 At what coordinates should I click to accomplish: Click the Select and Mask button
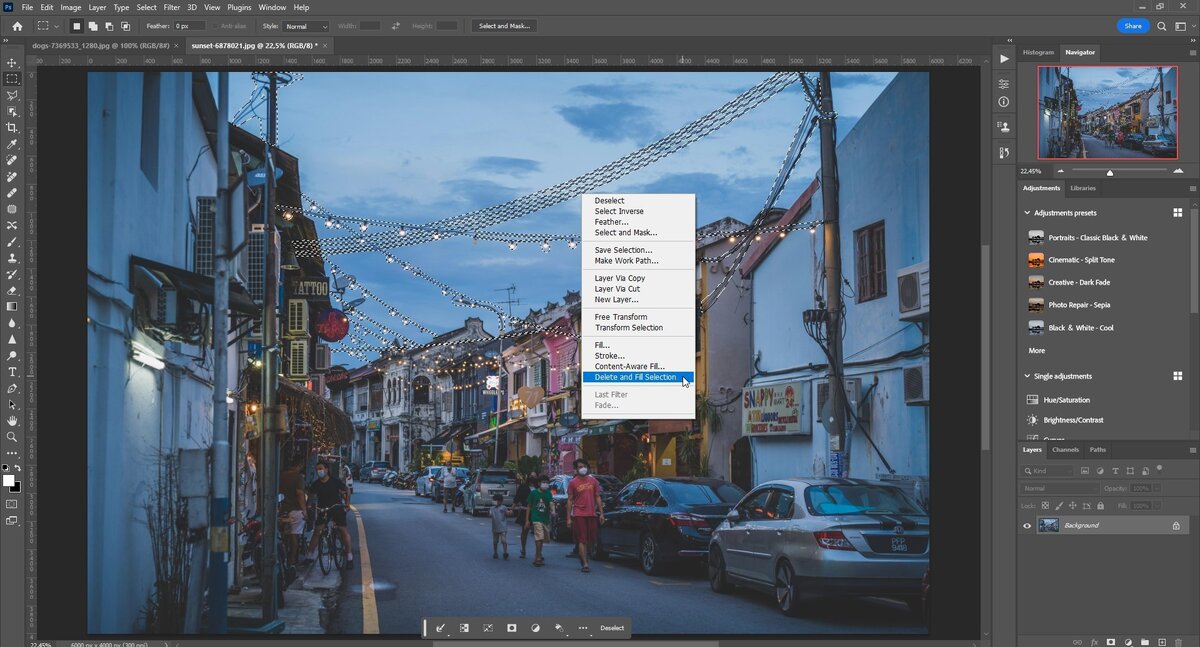(504, 26)
